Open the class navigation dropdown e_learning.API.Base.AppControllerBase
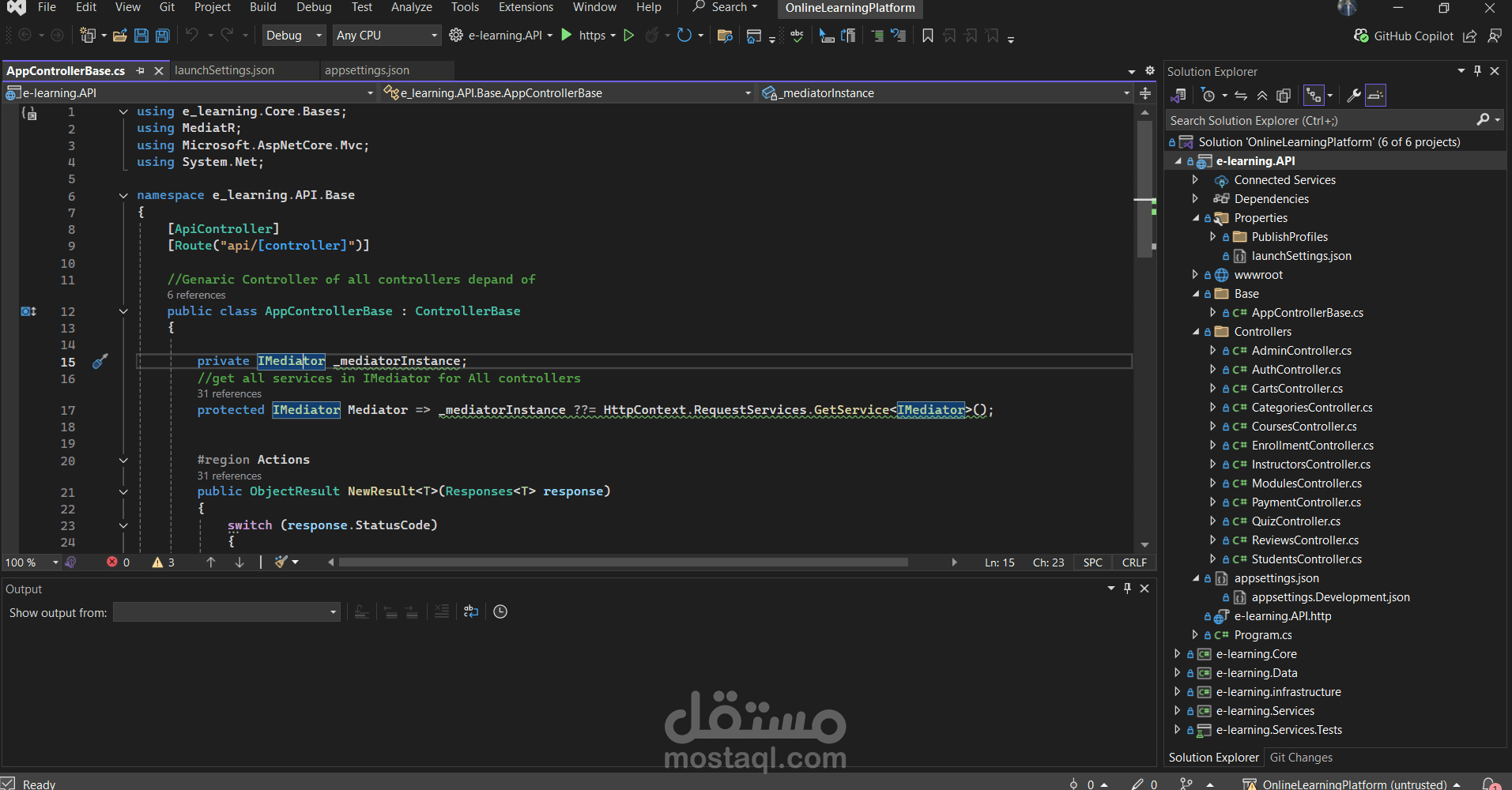Image resolution: width=1512 pixels, height=790 pixels. 567,93
